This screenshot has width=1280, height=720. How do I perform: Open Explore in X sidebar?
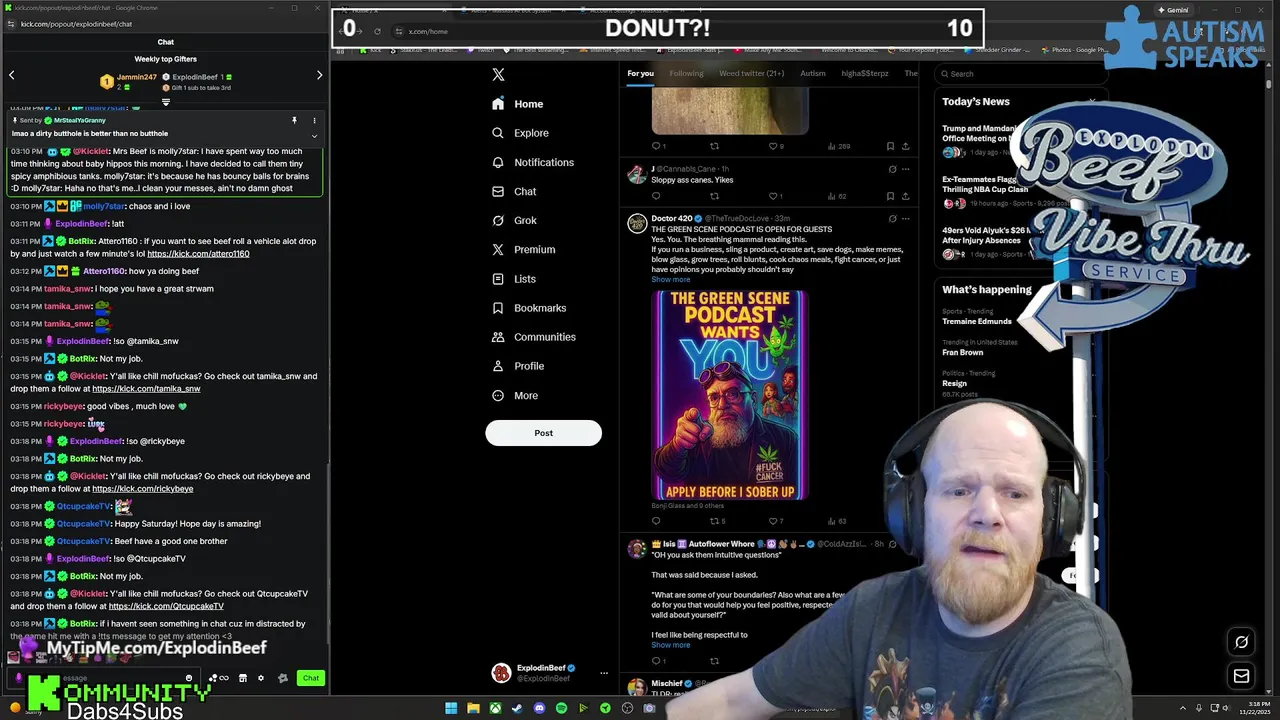click(520, 133)
